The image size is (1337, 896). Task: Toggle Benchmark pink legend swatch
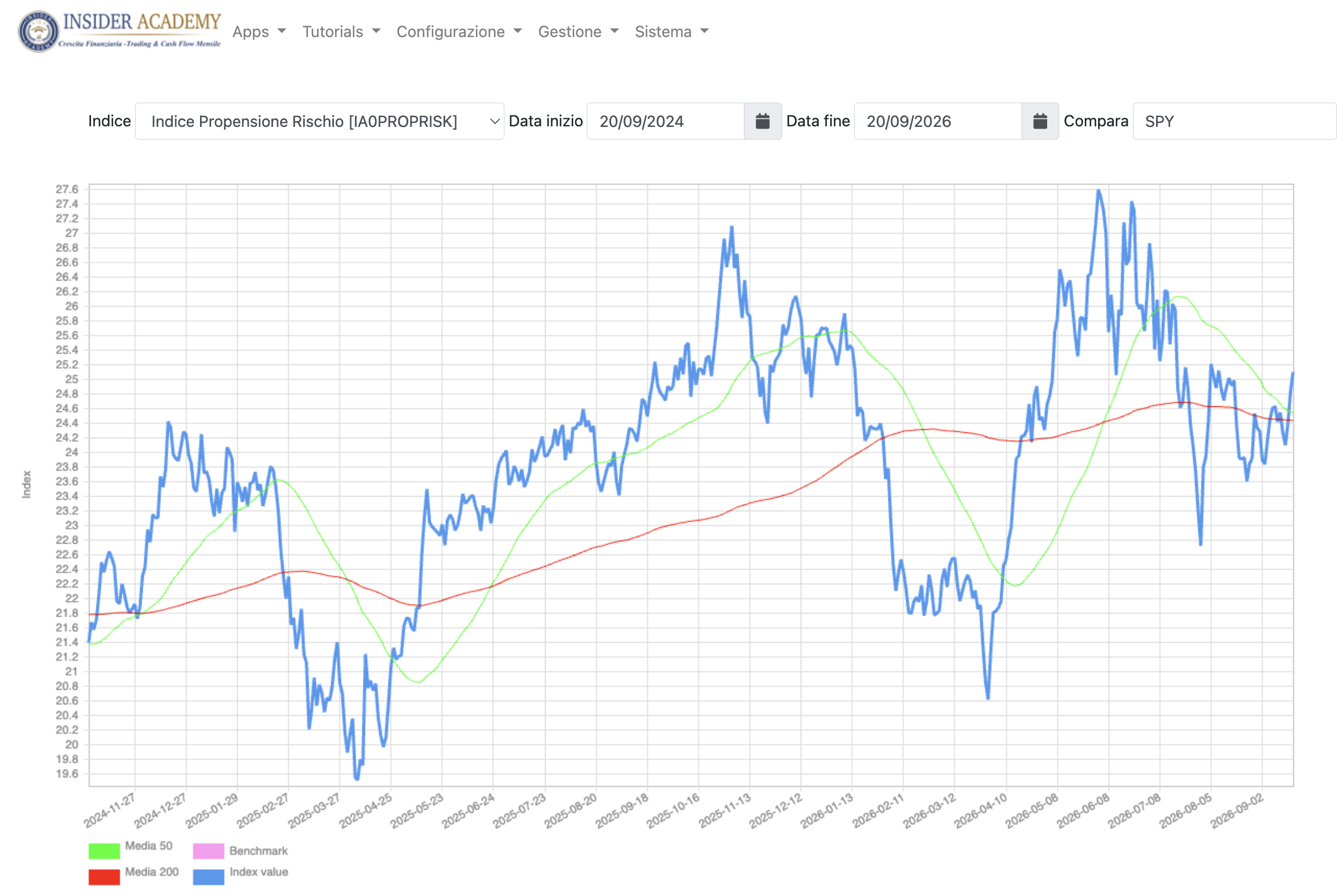pos(208,850)
